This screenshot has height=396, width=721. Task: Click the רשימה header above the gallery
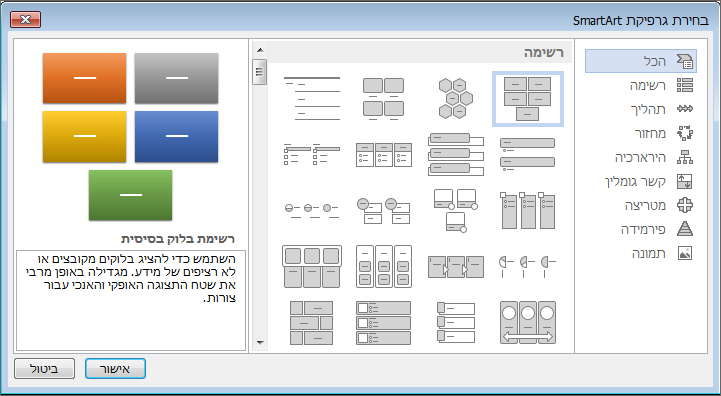(544, 52)
